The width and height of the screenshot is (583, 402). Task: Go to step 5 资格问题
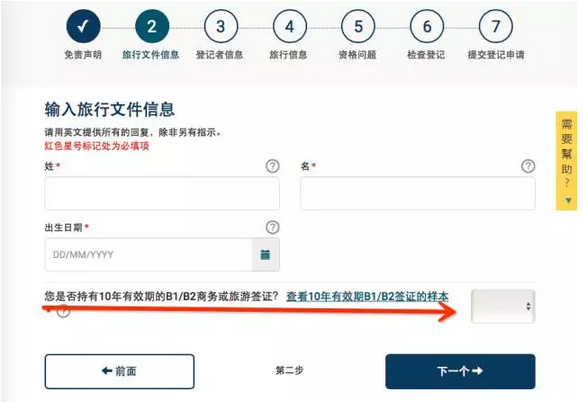point(358,26)
